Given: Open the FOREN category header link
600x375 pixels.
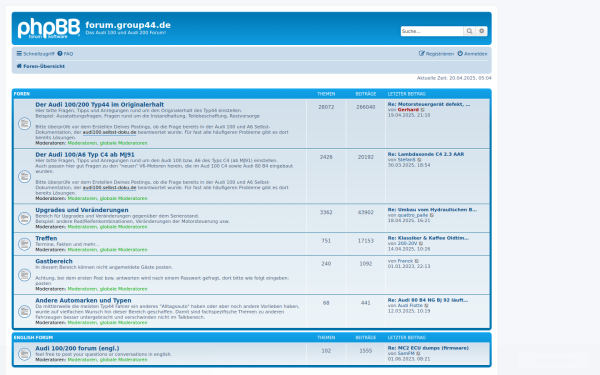Looking at the screenshot, I should click(x=22, y=94).
